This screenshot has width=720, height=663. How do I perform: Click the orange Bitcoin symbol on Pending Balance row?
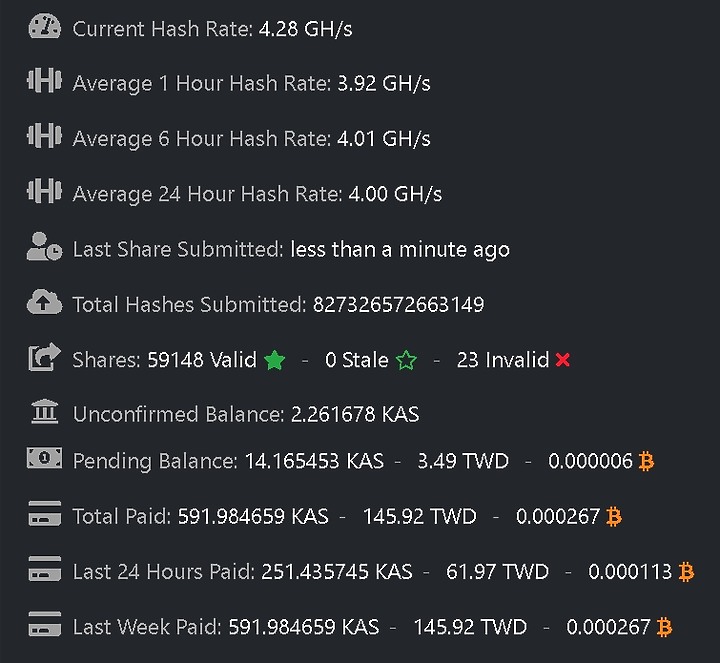pyautogui.click(x=647, y=461)
